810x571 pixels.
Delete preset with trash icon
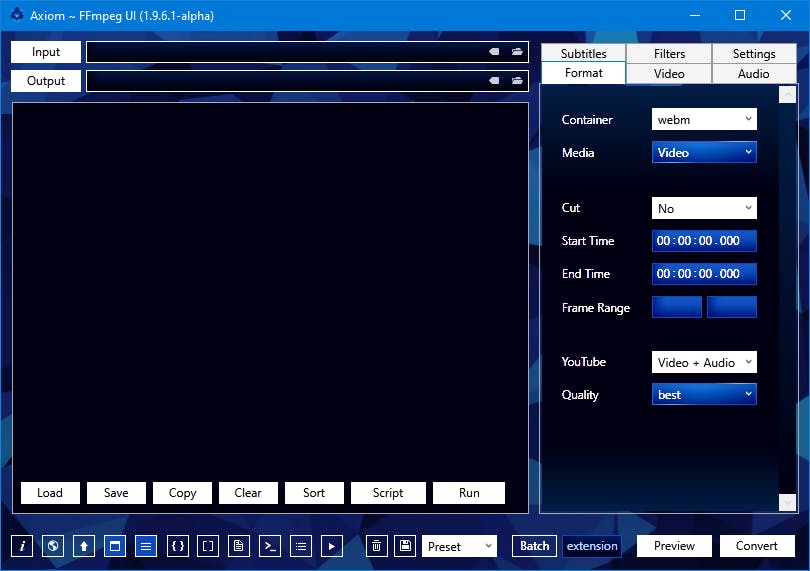pyautogui.click(x=377, y=546)
